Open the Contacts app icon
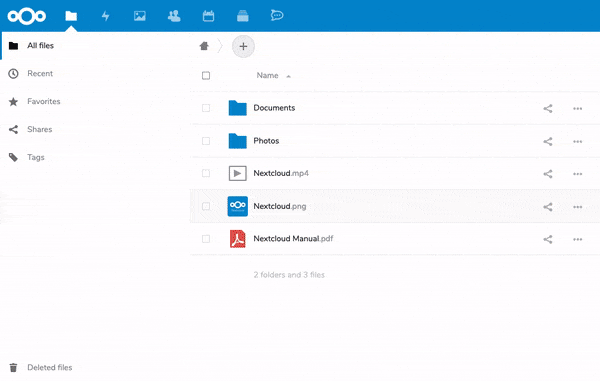Image resolution: width=600 pixels, height=381 pixels. pyautogui.click(x=174, y=16)
